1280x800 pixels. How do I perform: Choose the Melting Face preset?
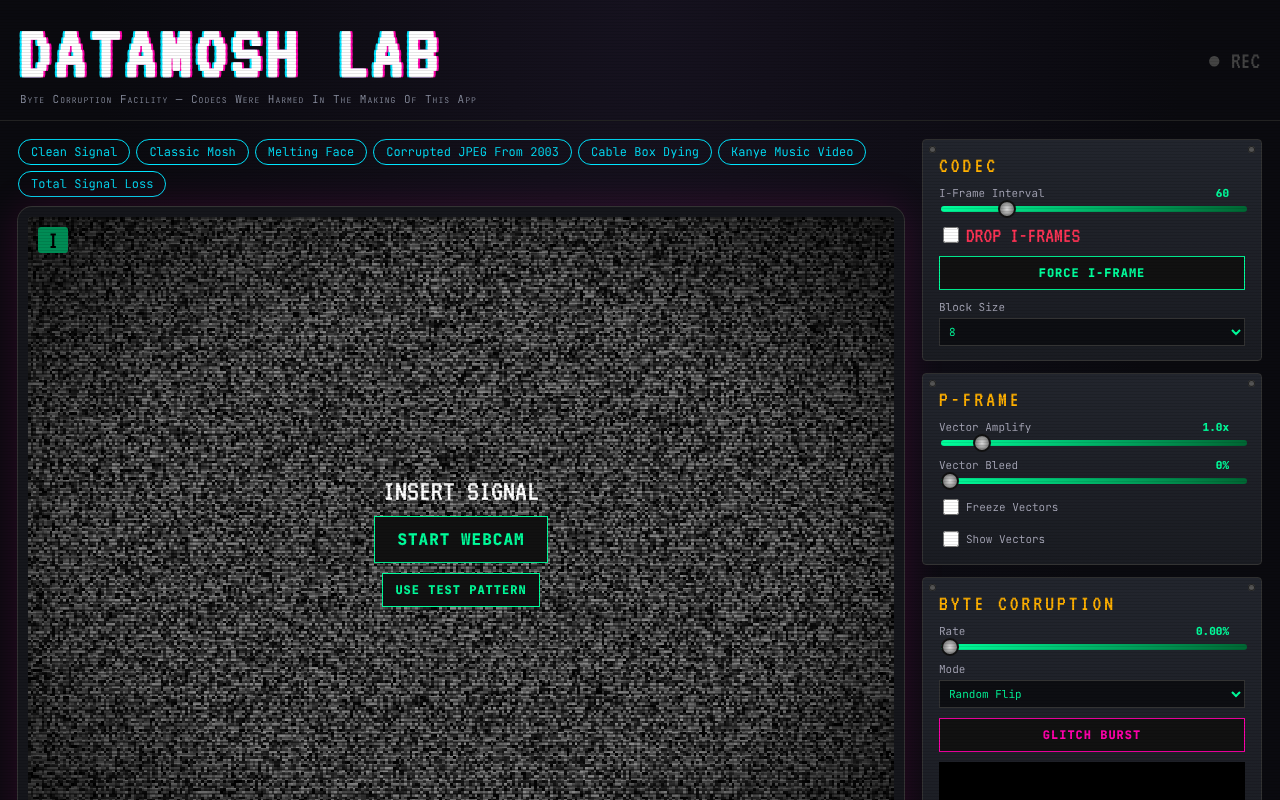click(x=311, y=152)
